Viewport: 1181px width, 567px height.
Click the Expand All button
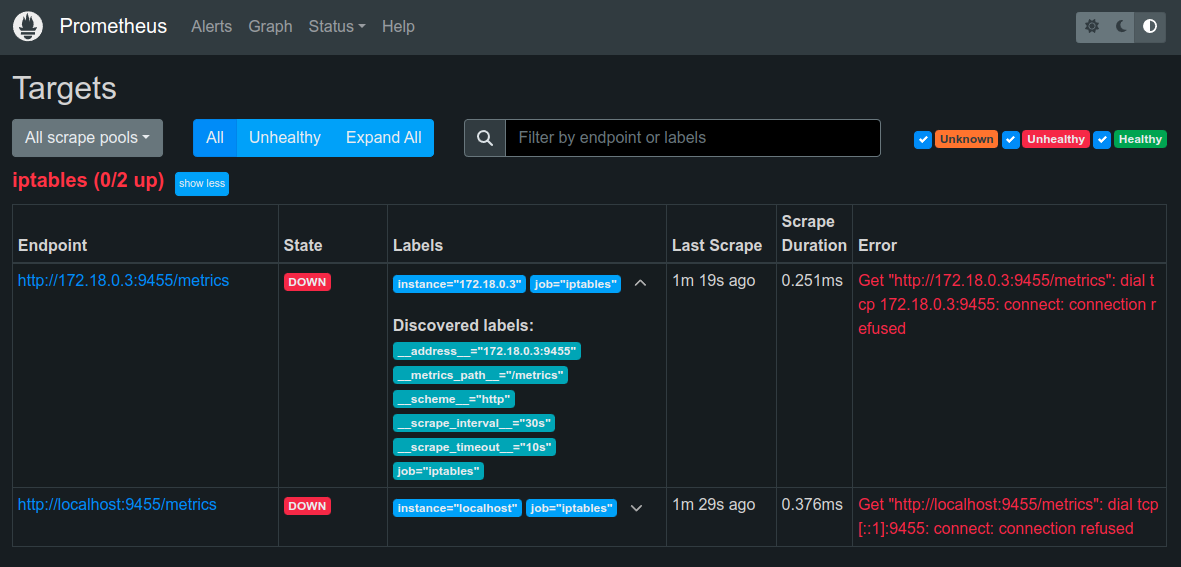383,138
